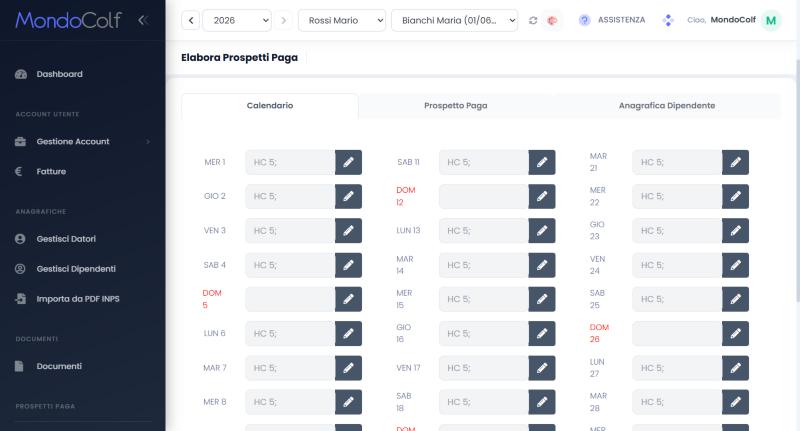800x431 pixels.
Task: Edit hours for SAB 18
Action: [542, 402]
